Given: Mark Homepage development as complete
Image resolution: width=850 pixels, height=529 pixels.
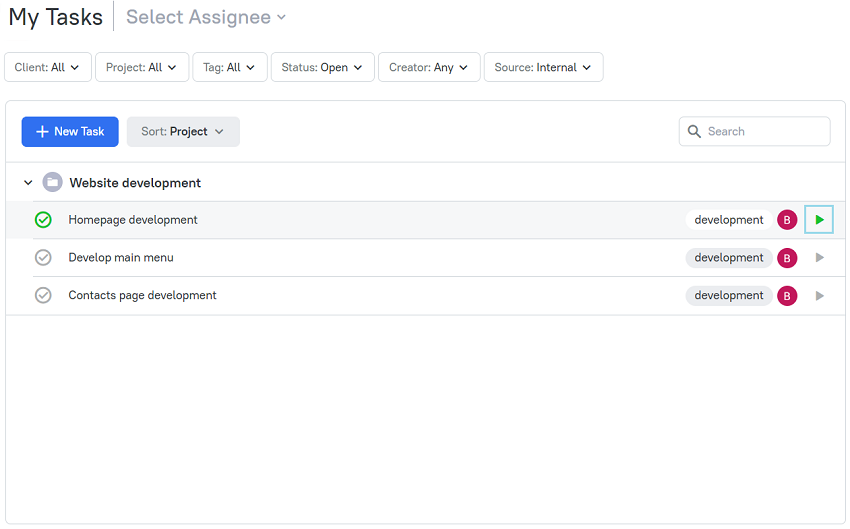Looking at the screenshot, I should click(43, 220).
